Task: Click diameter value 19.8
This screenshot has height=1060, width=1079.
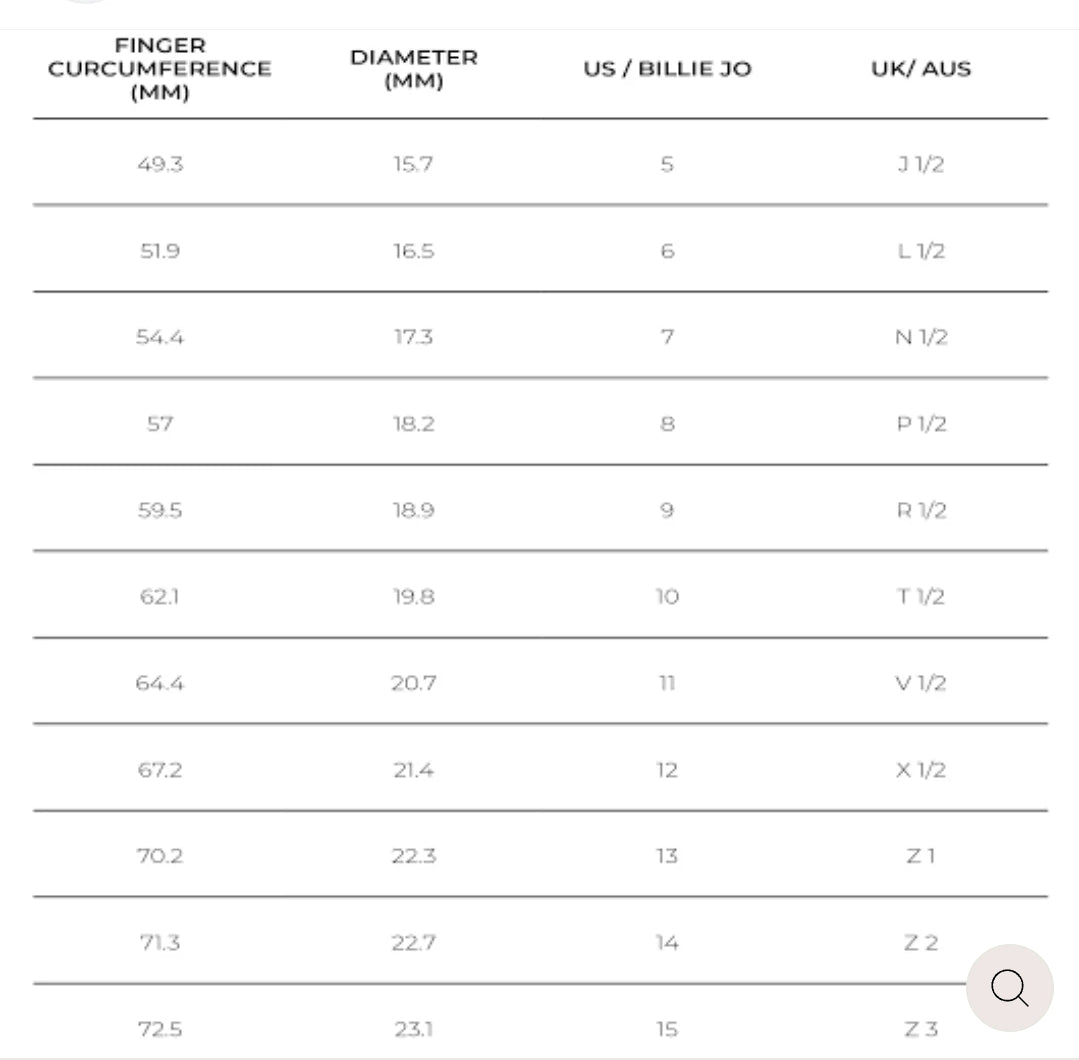Action: pos(413,597)
